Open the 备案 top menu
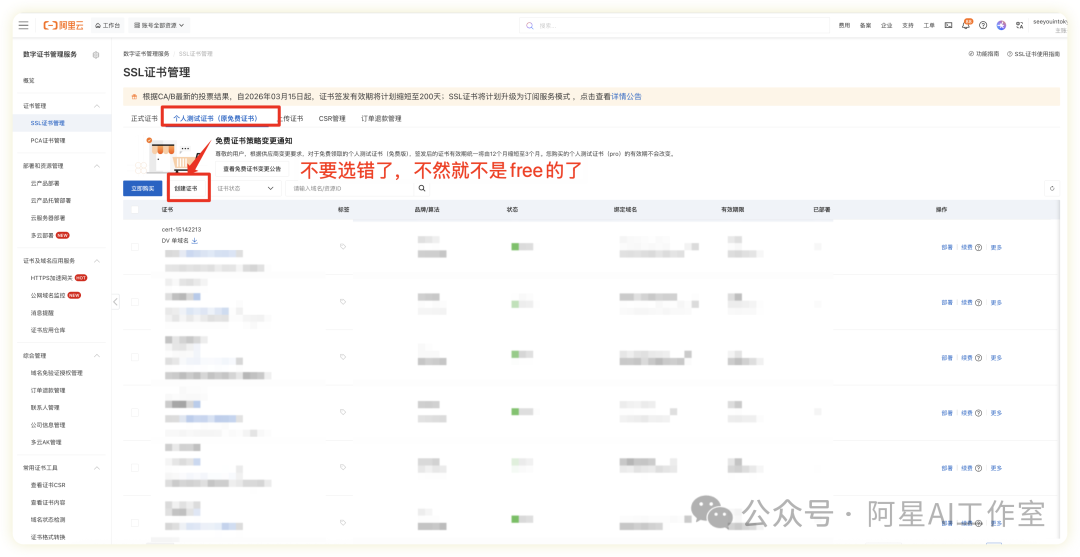The image size is (1080, 557). [865, 25]
